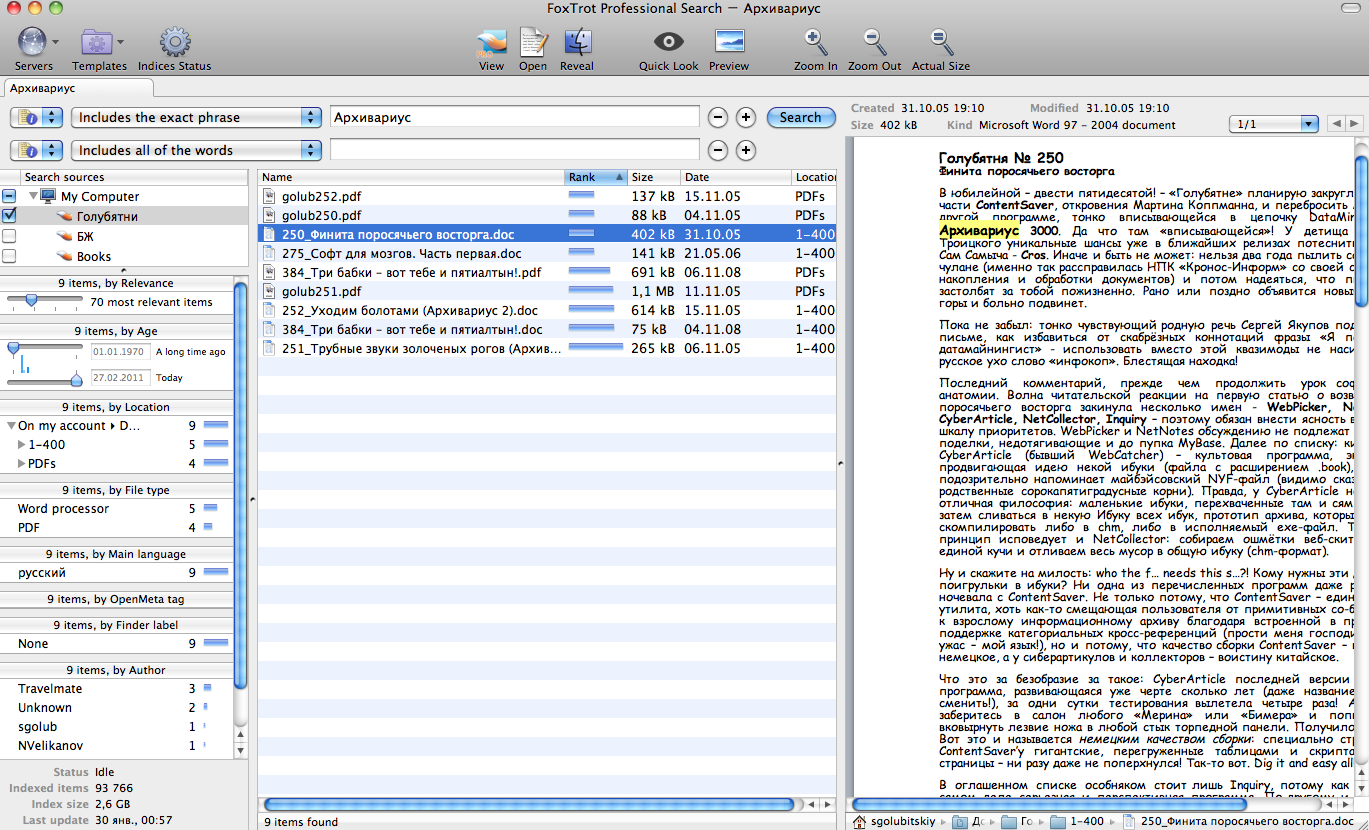The image size is (1369, 830).
Task: Adjust the Relevance slider
Action: (x=32, y=300)
